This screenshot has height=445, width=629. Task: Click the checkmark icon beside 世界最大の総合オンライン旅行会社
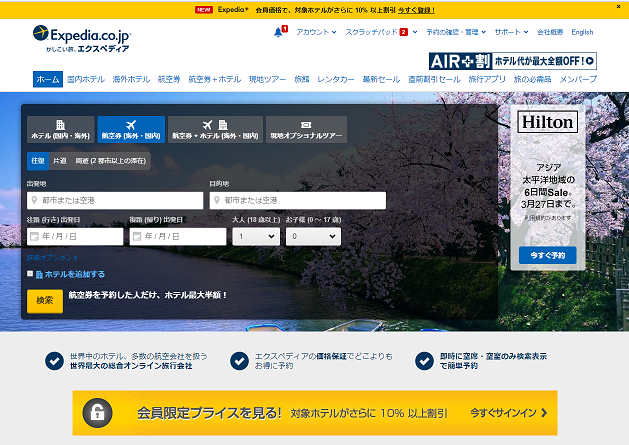(x=54, y=361)
